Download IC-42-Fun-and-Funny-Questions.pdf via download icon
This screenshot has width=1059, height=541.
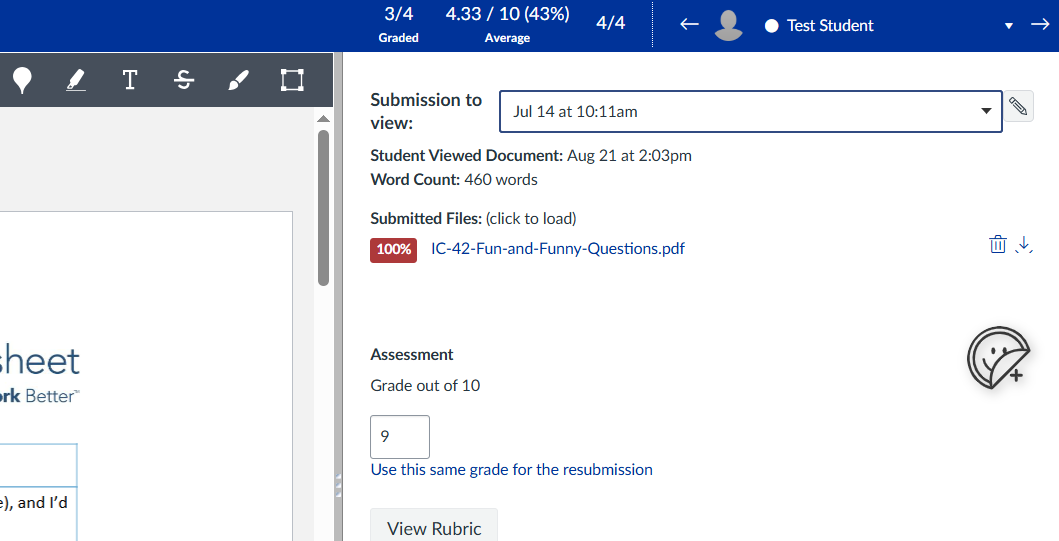pos(1023,245)
